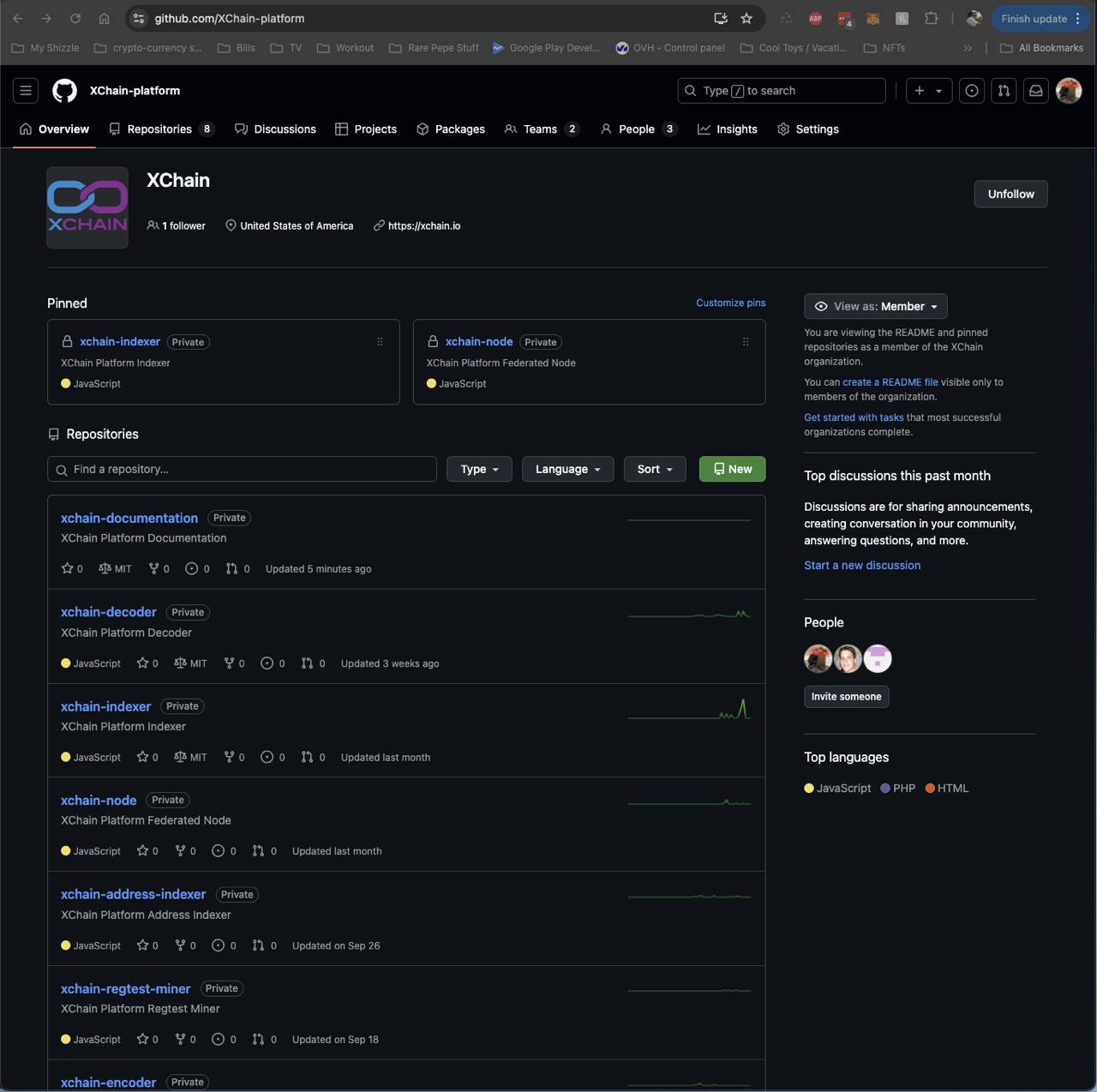Open the https://xchain.io link
The image size is (1097, 1092).
(x=424, y=225)
